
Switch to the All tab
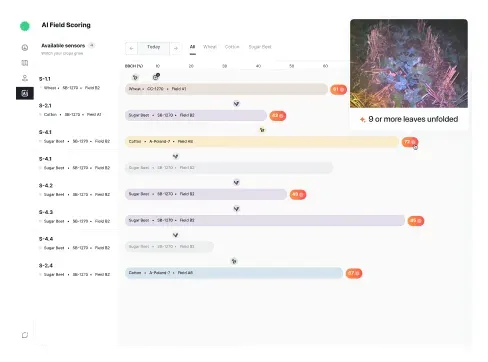(192, 47)
